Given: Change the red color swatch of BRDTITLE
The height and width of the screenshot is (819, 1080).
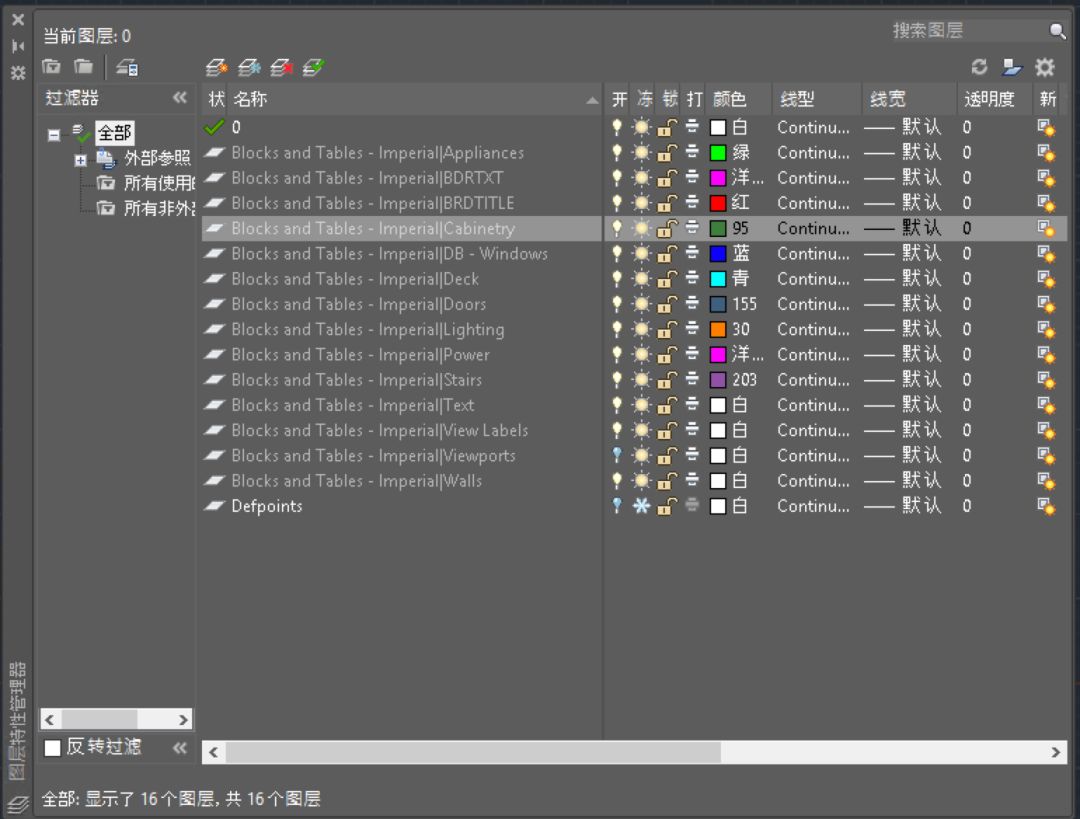Looking at the screenshot, I should [x=718, y=203].
